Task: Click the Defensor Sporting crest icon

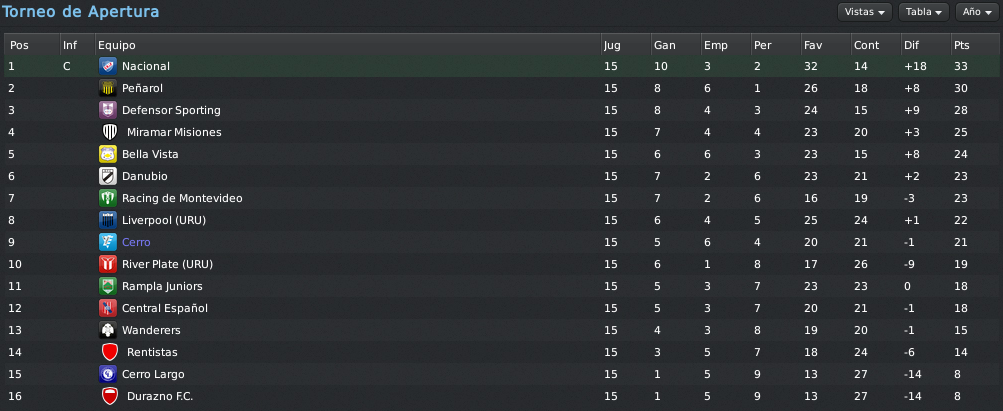Action: pyautogui.click(x=107, y=110)
